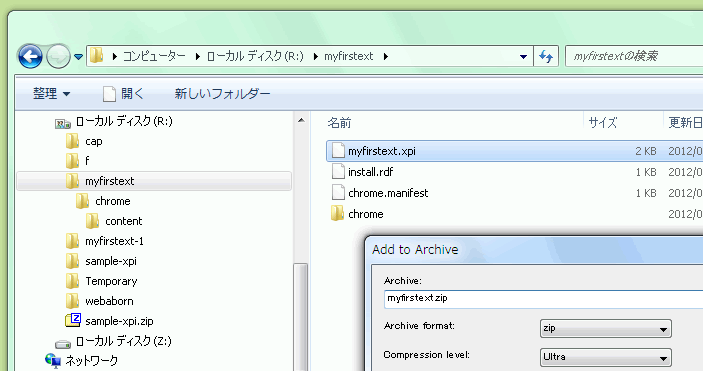Go back using the blue Back arrow
Viewport: 703px width, 371px height.
pyautogui.click(x=30, y=57)
